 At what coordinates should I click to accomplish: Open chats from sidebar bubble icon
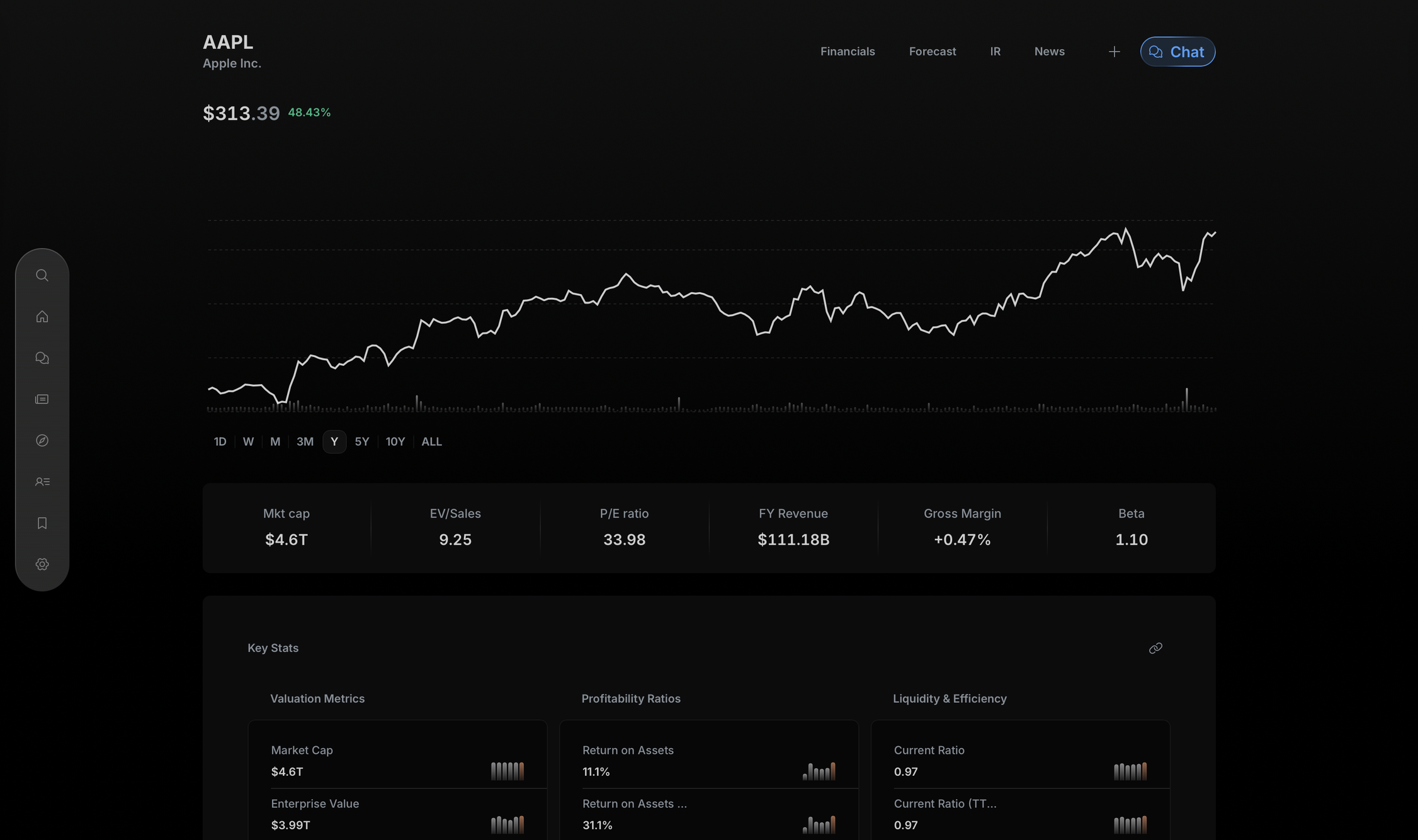[x=42, y=358]
